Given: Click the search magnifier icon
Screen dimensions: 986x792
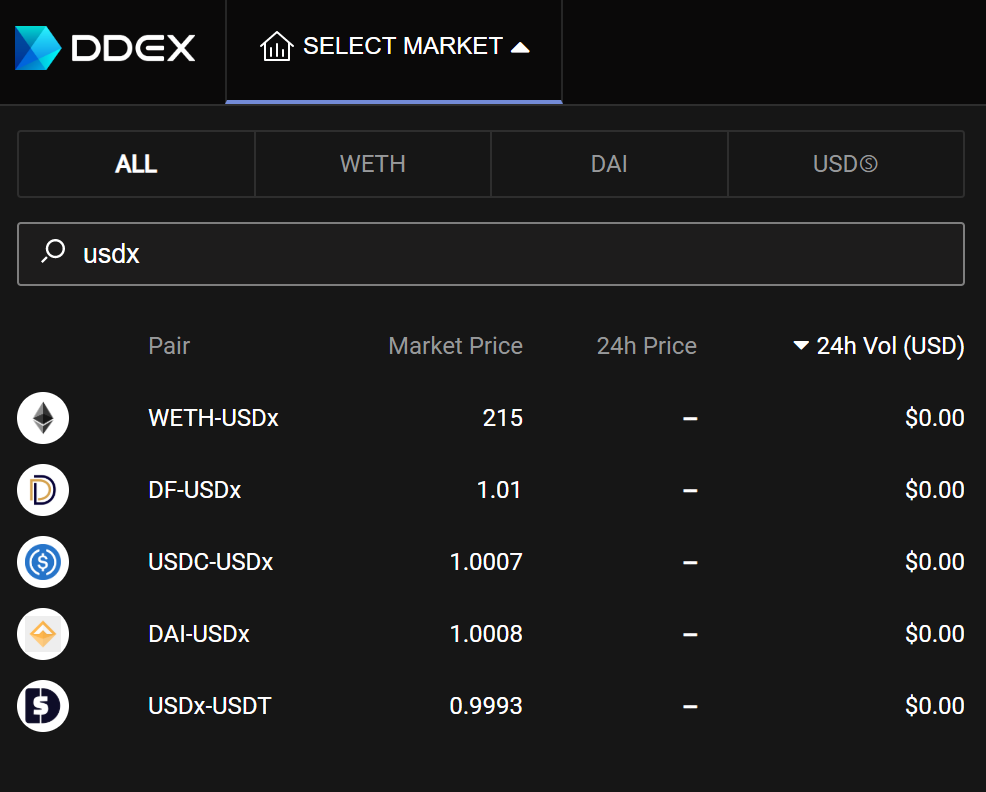Looking at the screenshot, I should (53, 250).
